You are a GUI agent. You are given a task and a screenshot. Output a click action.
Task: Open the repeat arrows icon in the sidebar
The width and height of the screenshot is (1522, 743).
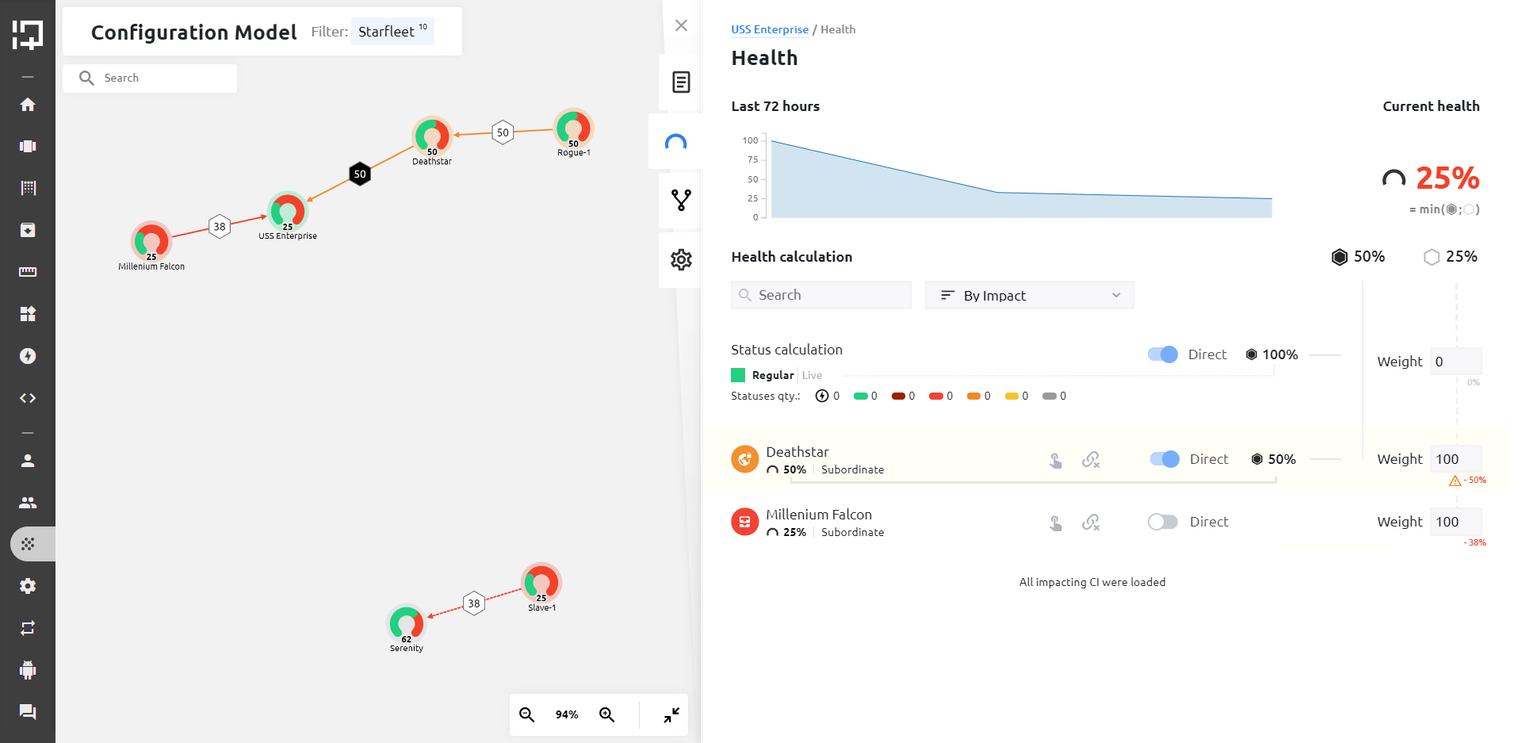tap(28, 628)
